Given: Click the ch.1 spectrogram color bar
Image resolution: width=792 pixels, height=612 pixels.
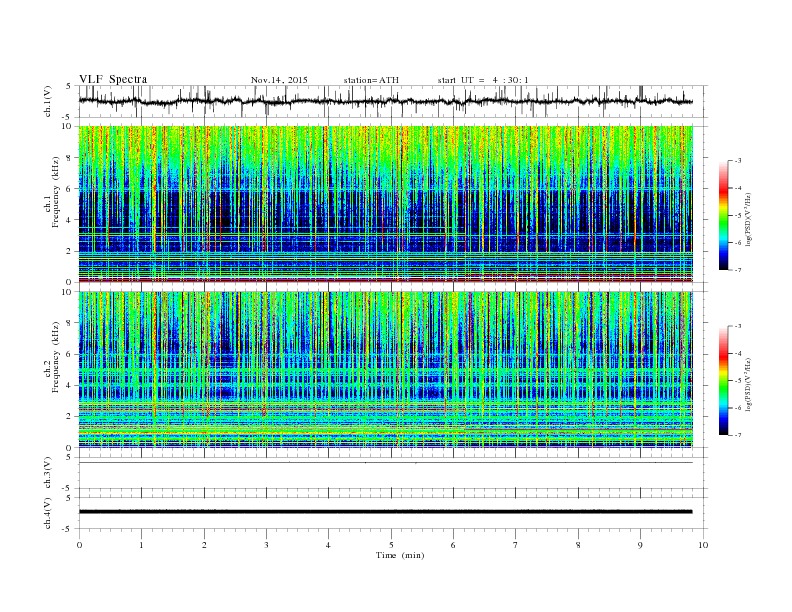Looking at the screenshot, I should point(724,215).
